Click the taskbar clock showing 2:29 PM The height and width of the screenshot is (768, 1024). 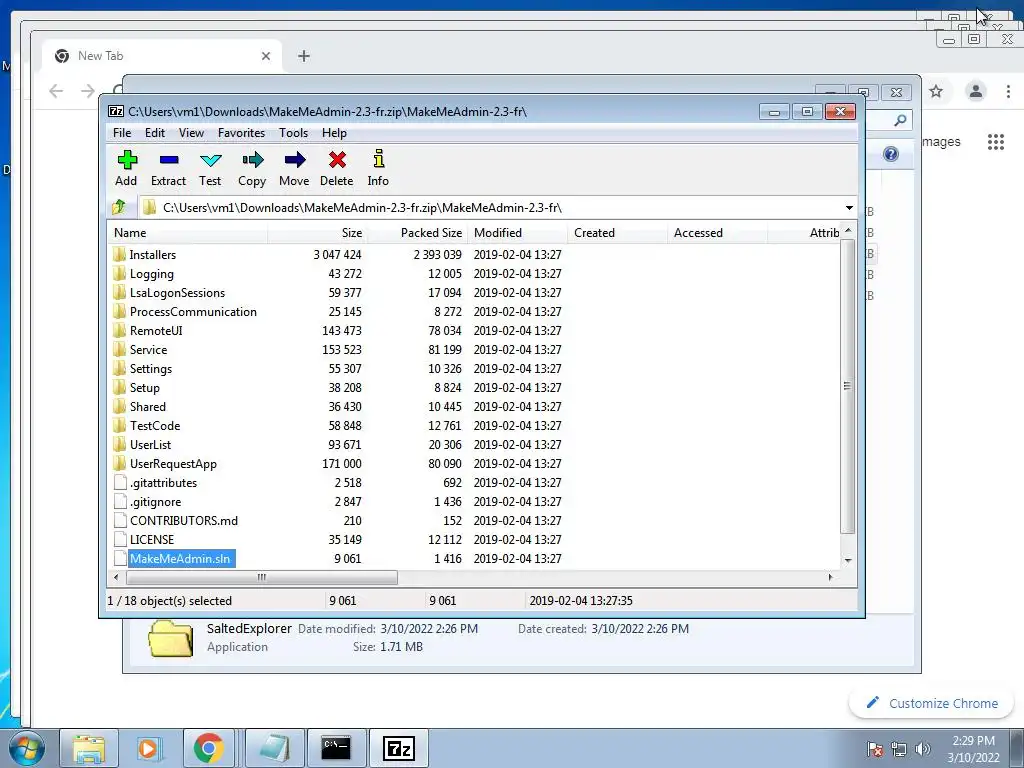pyautogui.click(x=973, y=749)
